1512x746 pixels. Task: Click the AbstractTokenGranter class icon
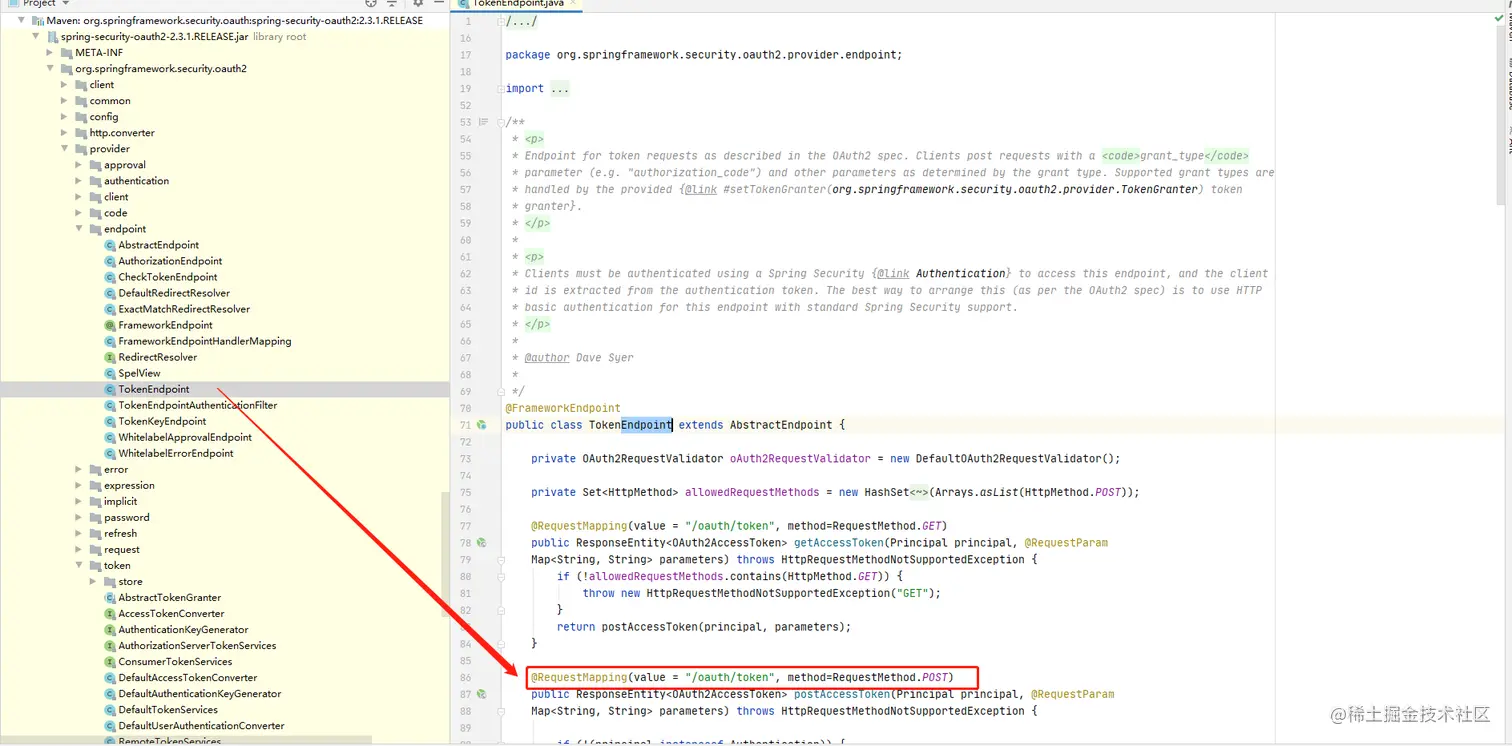pyautogui.click(x=110, y=598)
